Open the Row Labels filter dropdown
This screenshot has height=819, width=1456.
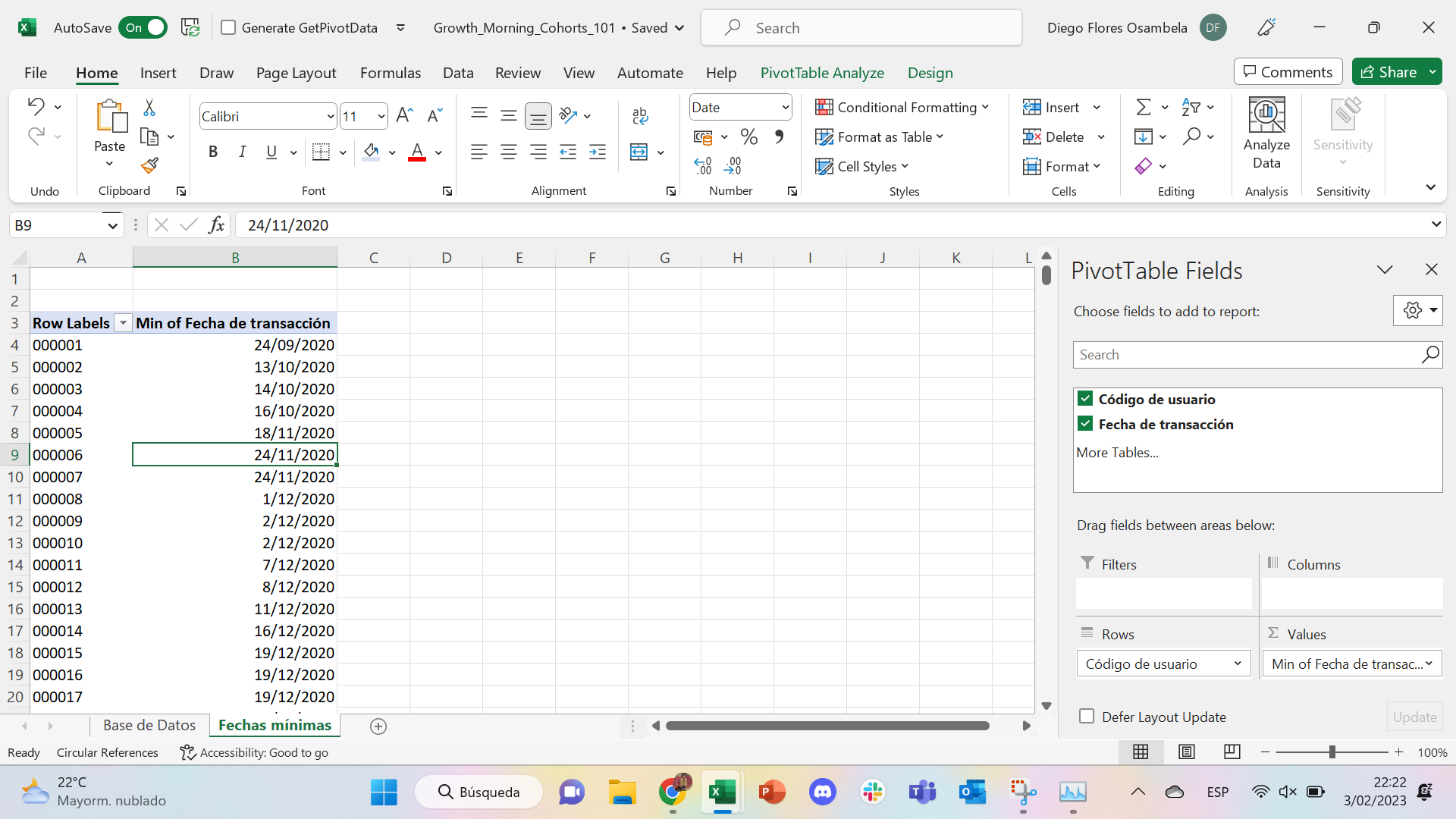[x=123, y=322]
